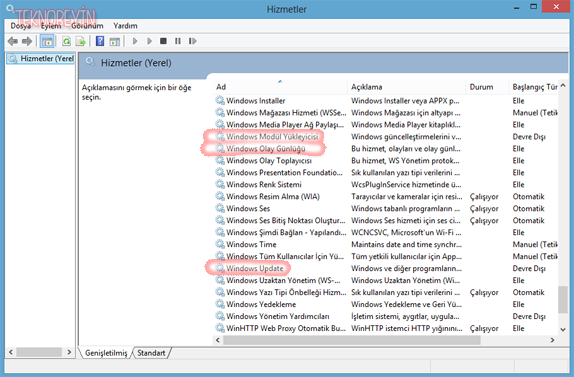Toggle the show/hide console tree icon

(x=47, y=41)
